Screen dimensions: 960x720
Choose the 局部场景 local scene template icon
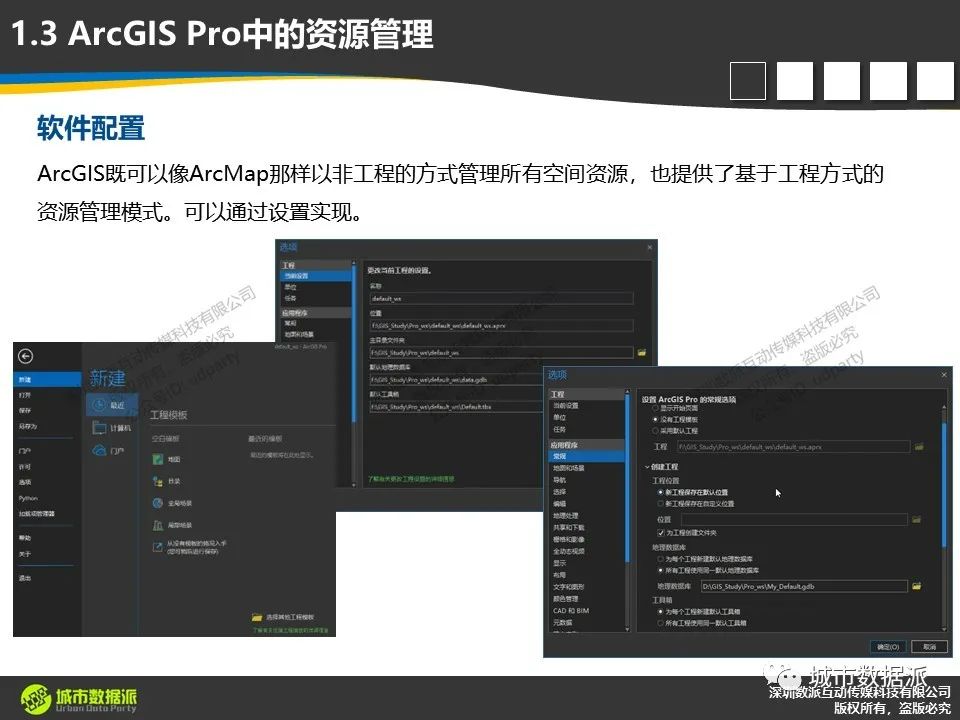click(x=158, y=525)
